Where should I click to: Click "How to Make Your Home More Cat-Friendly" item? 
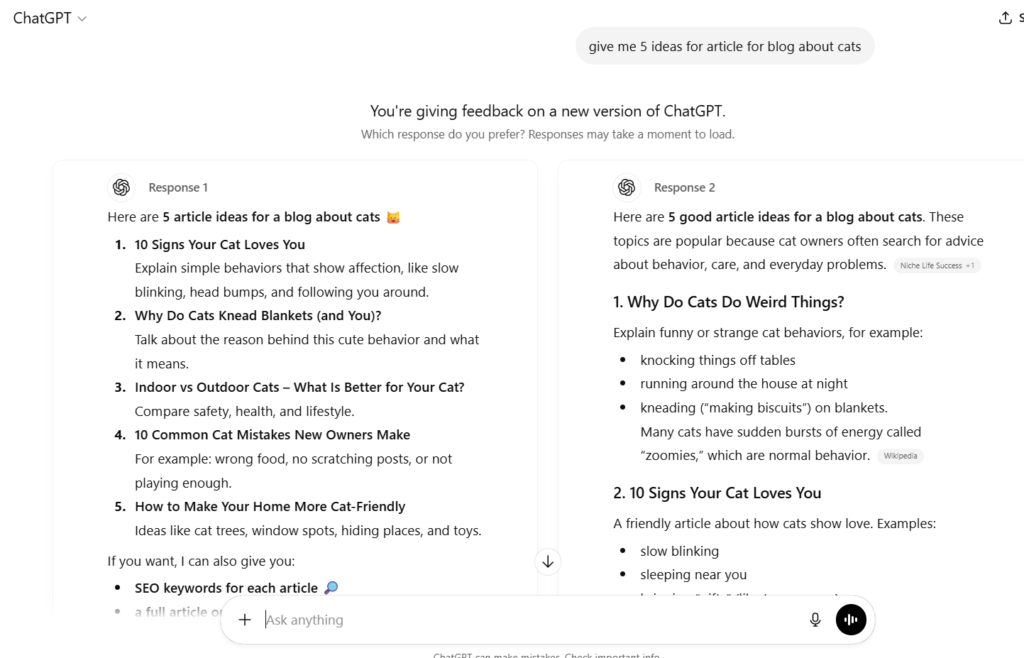[x=270, y=506]
